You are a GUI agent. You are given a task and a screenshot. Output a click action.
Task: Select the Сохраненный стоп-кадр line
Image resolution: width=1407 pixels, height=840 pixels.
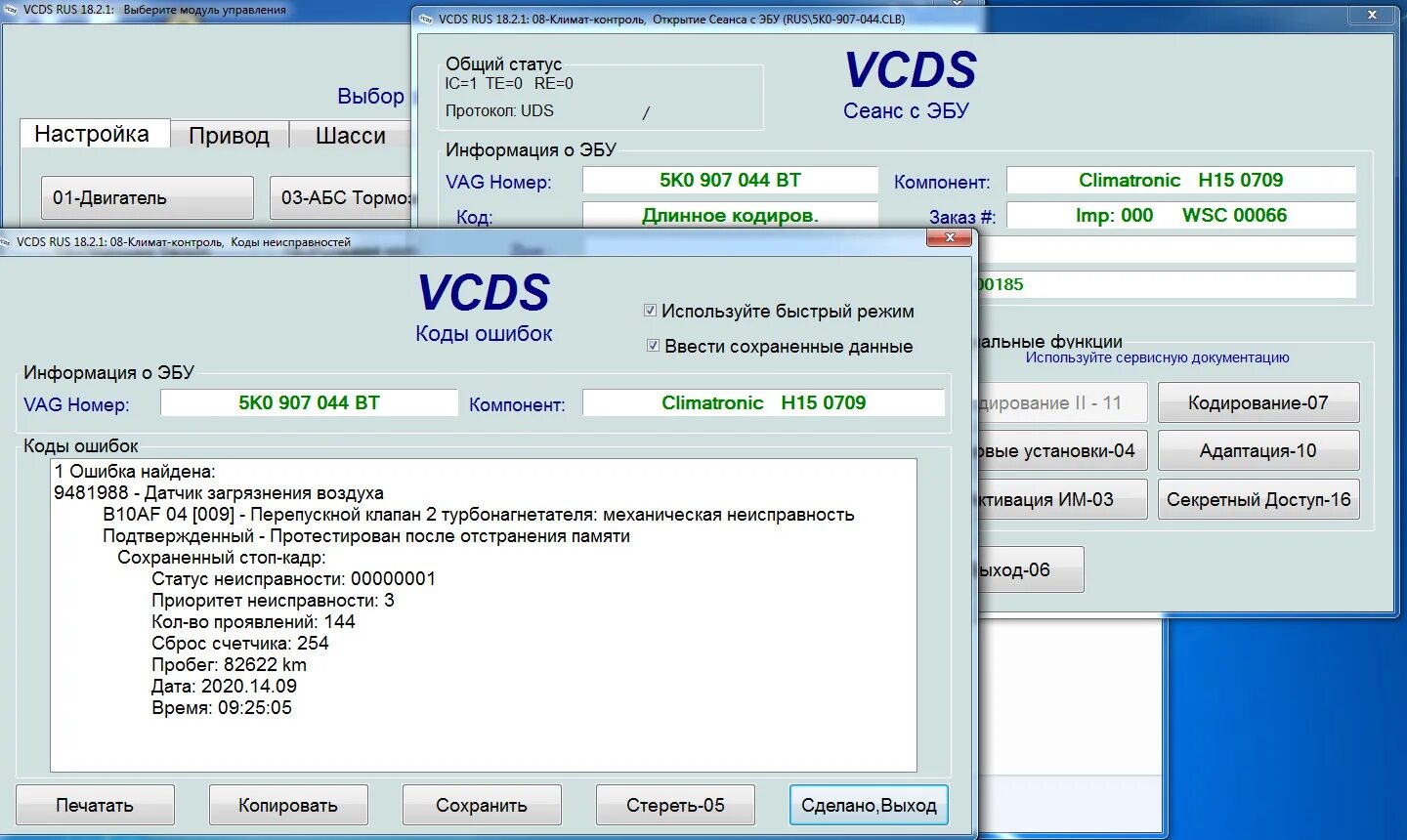222,558
